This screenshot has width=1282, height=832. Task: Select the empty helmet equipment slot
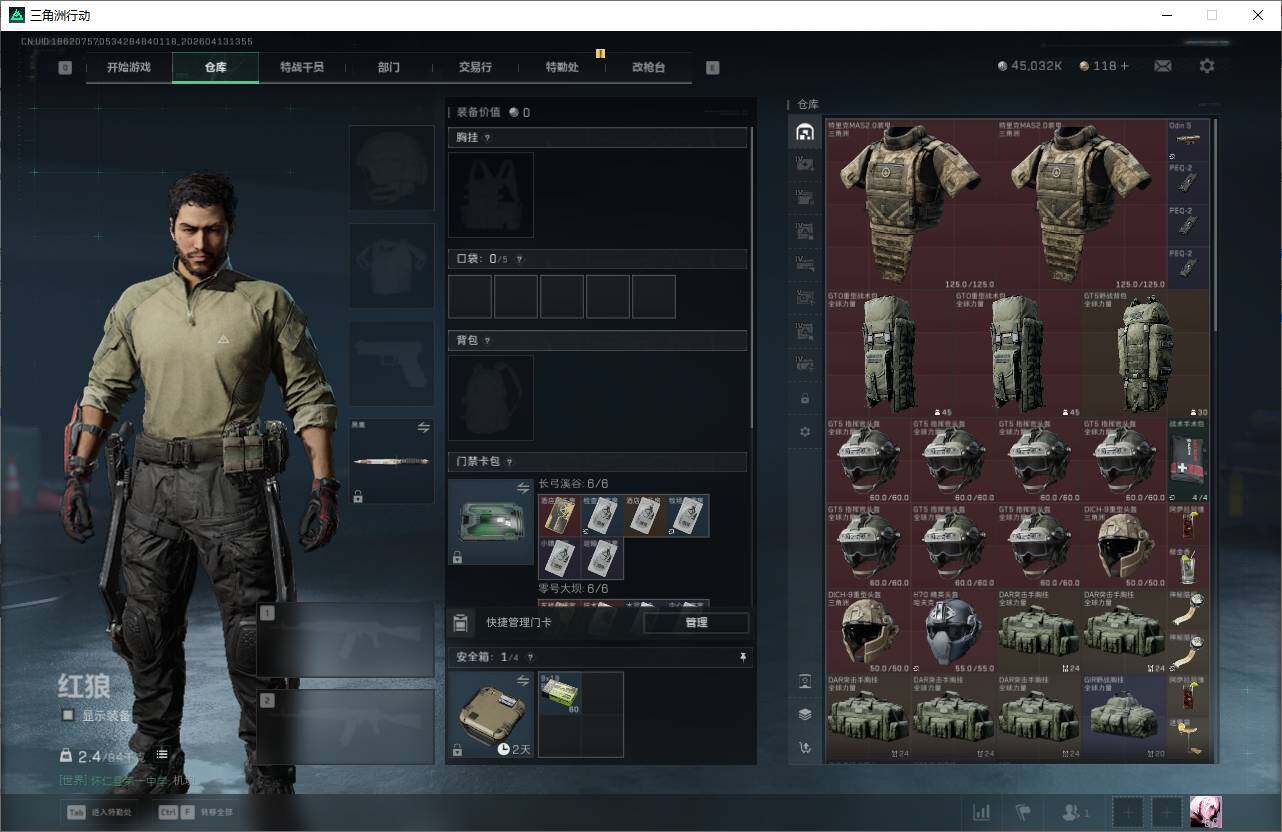point(391,167)
